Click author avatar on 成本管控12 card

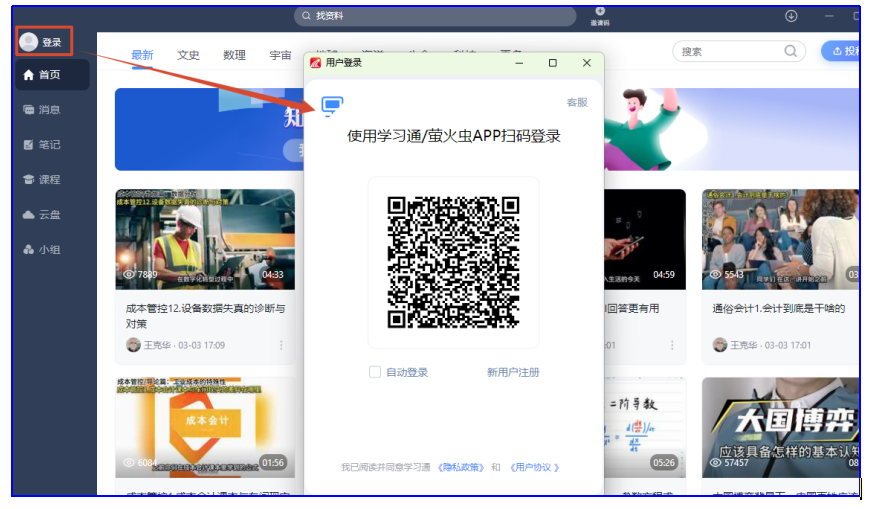pyautogui.click(x=133, y=345)
